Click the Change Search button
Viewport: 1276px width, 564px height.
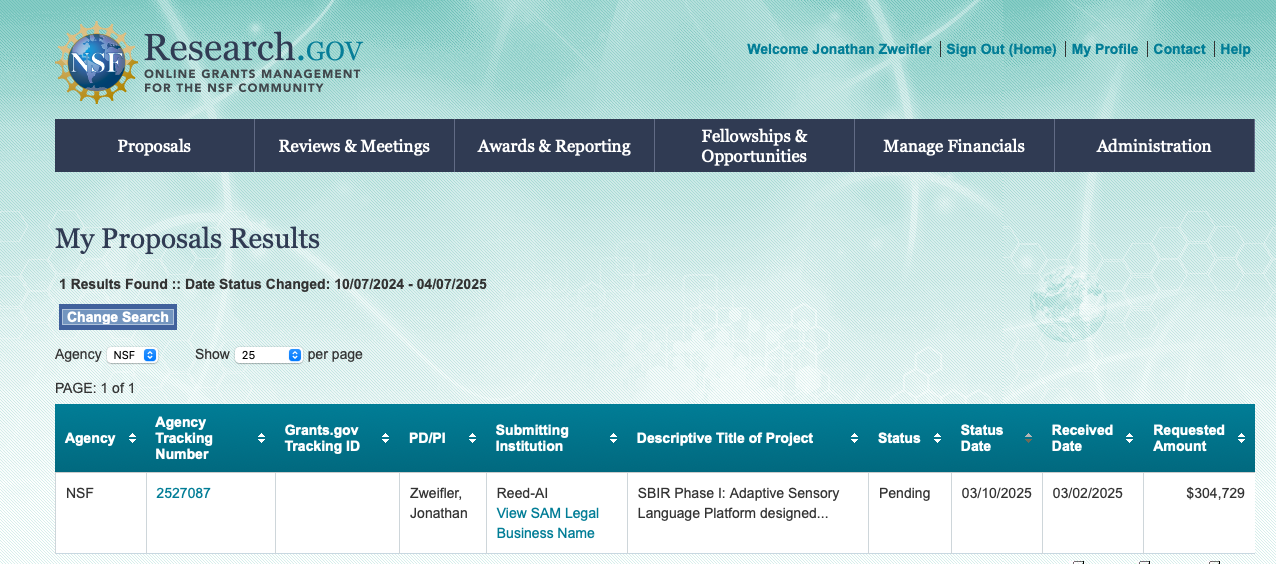(x=118, y=317)
